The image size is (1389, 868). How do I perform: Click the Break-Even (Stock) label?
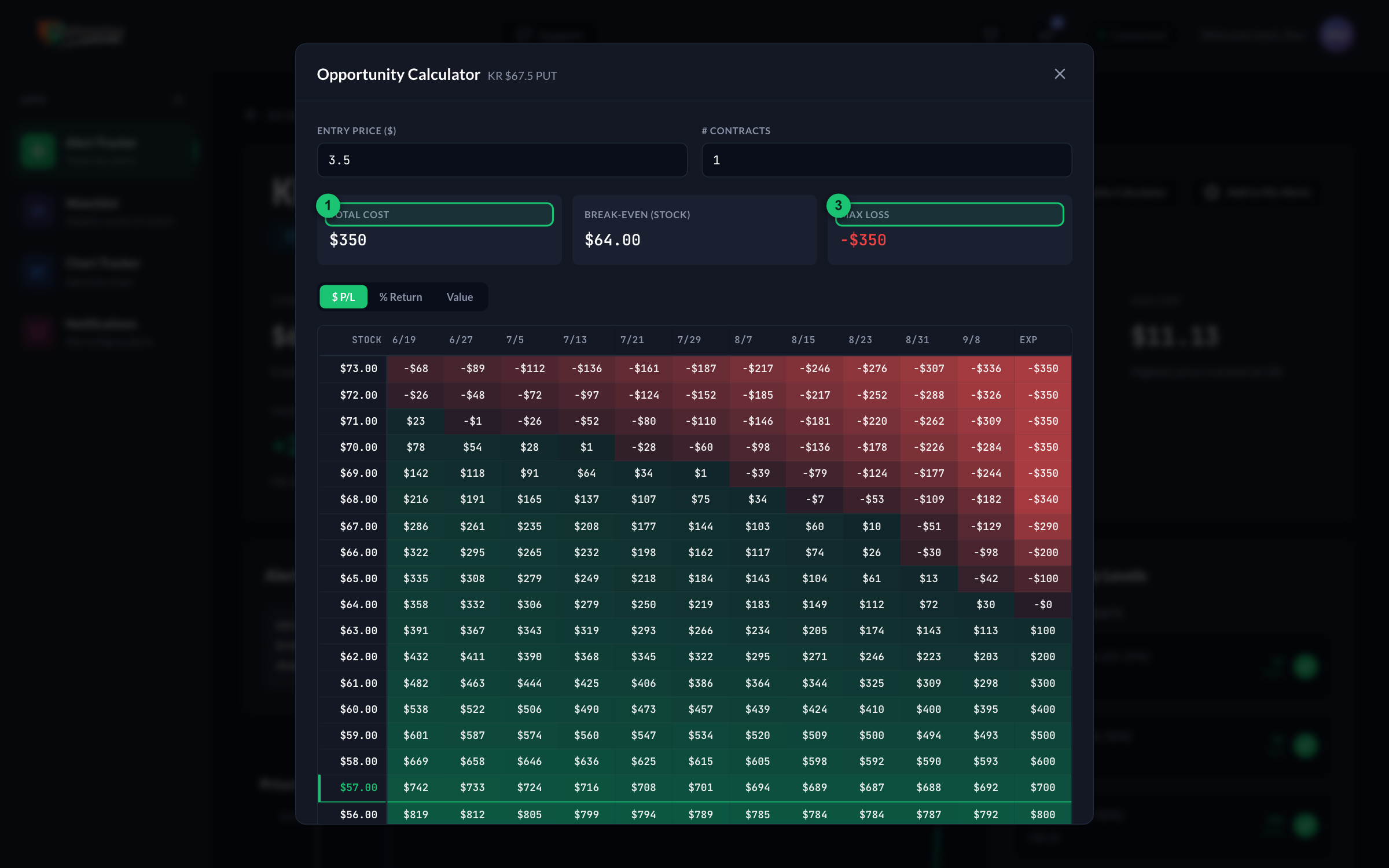click(637, 215)
